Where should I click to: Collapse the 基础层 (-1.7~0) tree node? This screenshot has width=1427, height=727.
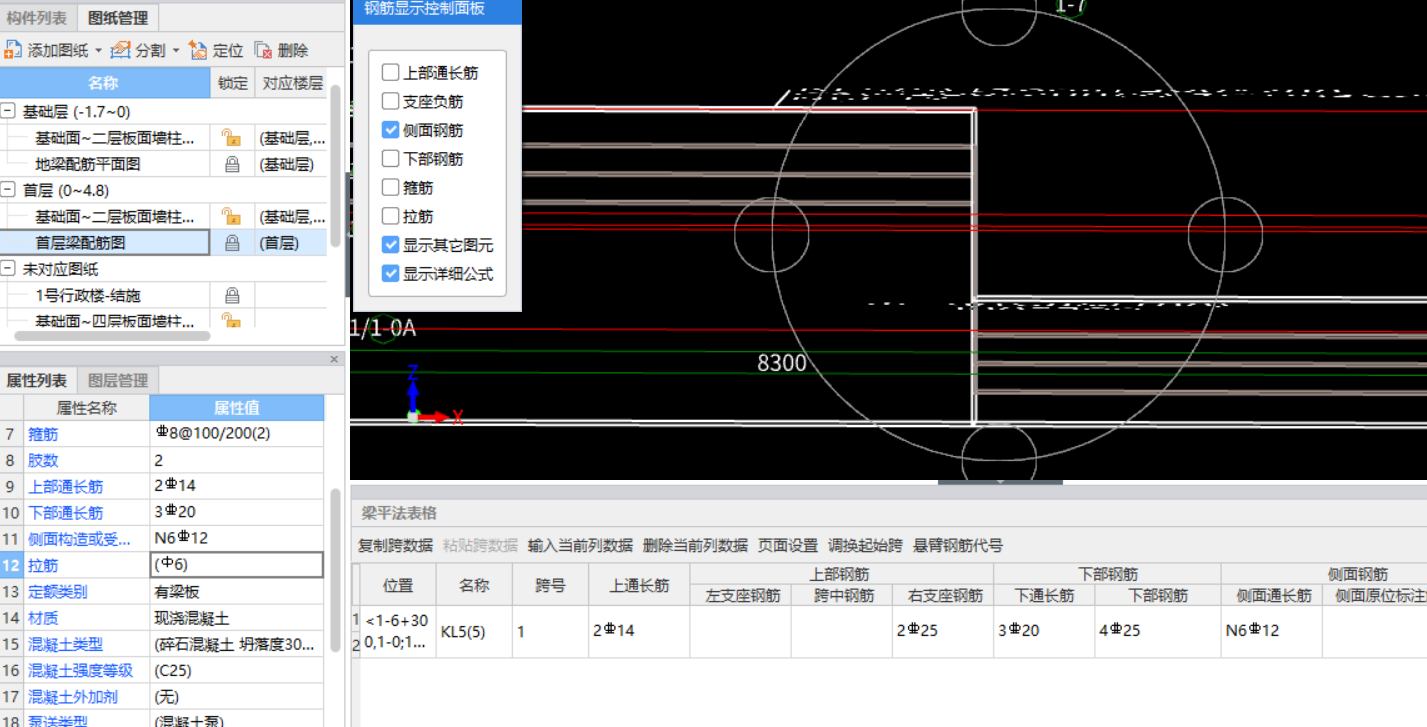point(8,111)
